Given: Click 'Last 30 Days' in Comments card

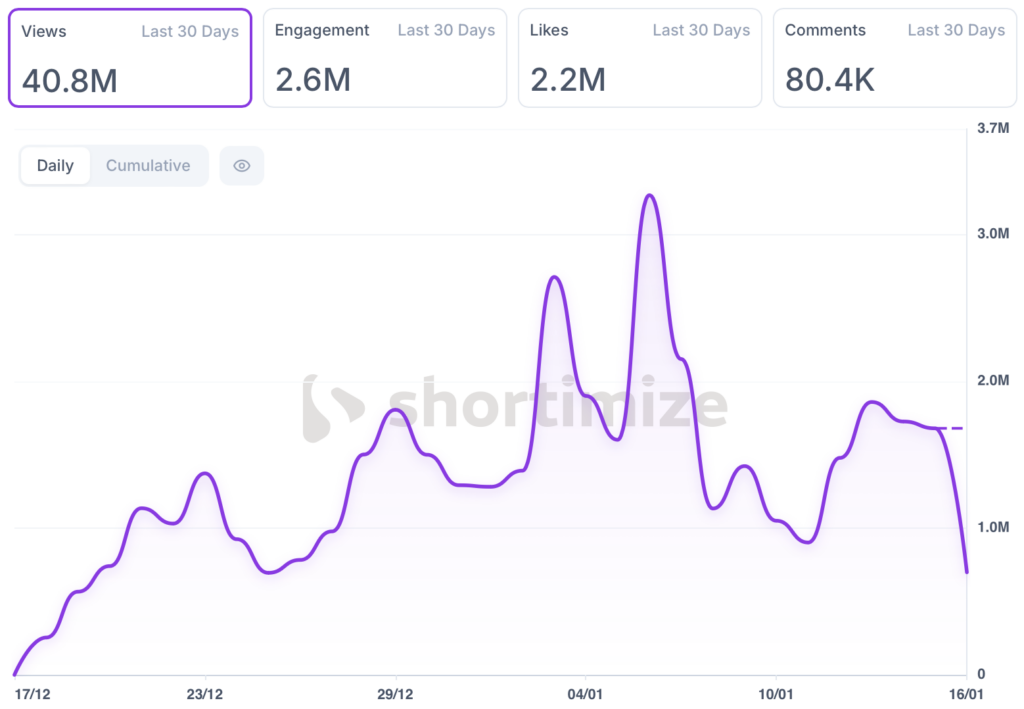Looking at the screenshot, I should [956, 31].
